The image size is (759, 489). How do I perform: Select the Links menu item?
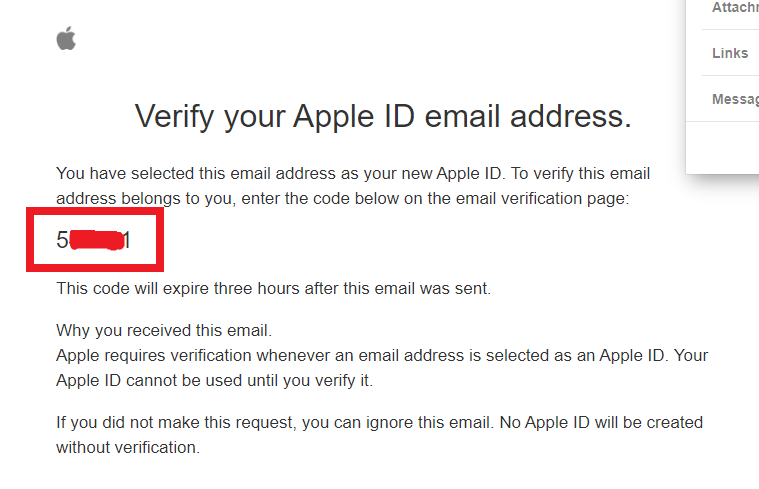pyautogui.click(x=730, y=53)
